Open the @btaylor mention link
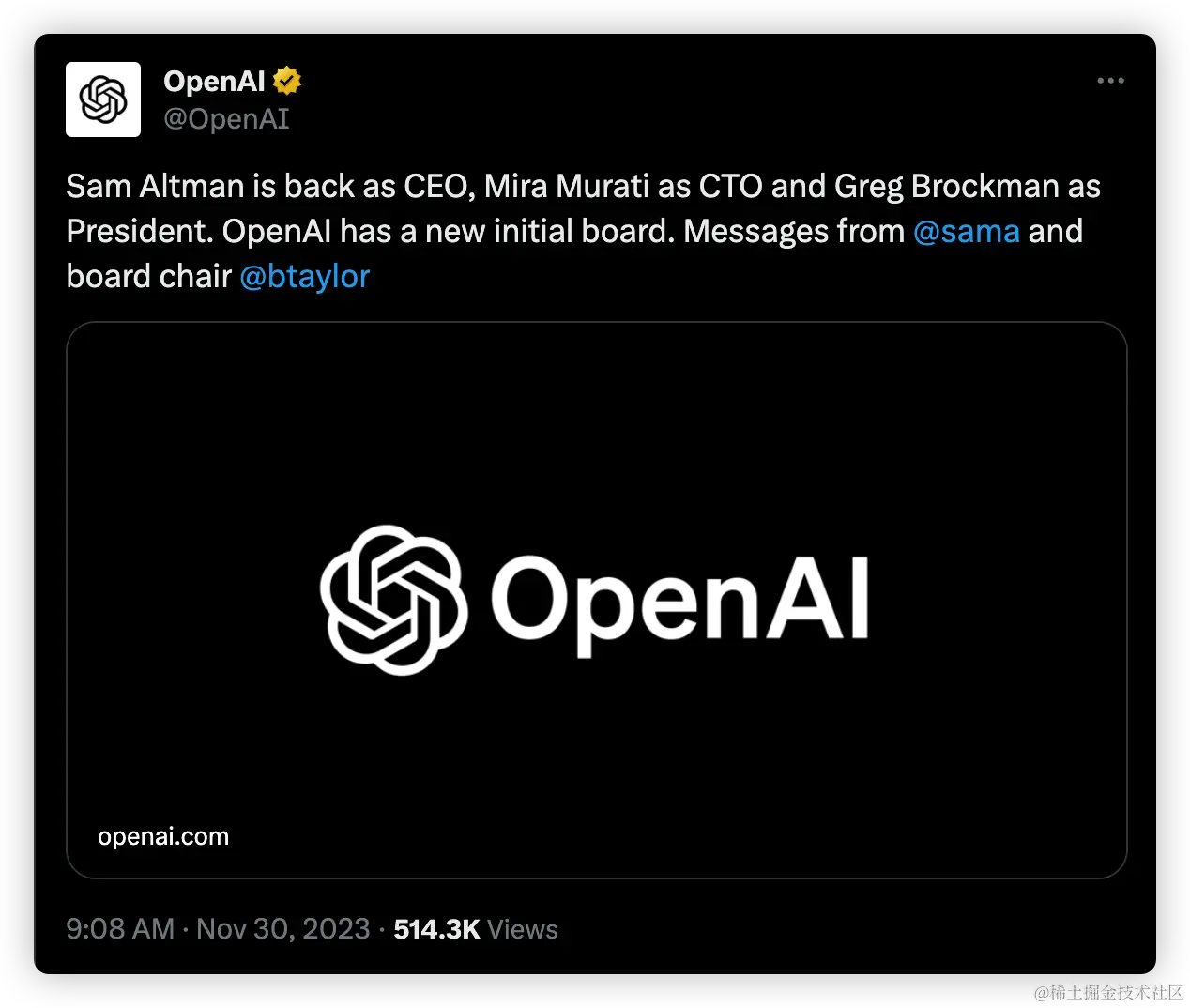 coord(305,276)
